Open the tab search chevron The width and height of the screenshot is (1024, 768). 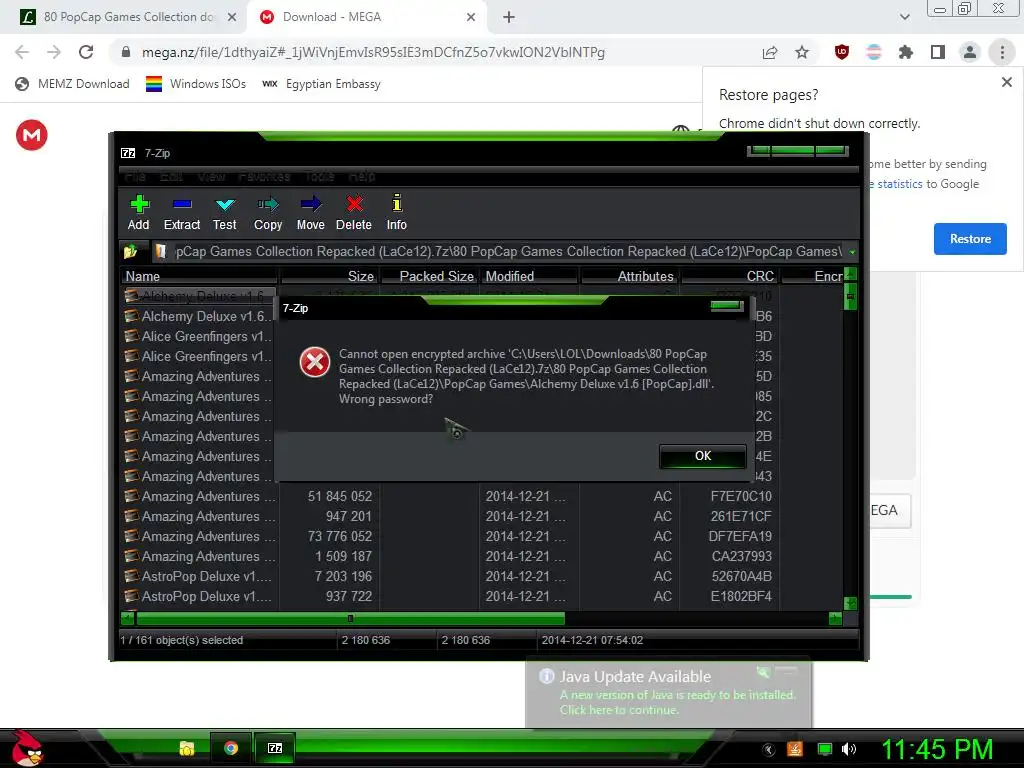click(904, 17)
